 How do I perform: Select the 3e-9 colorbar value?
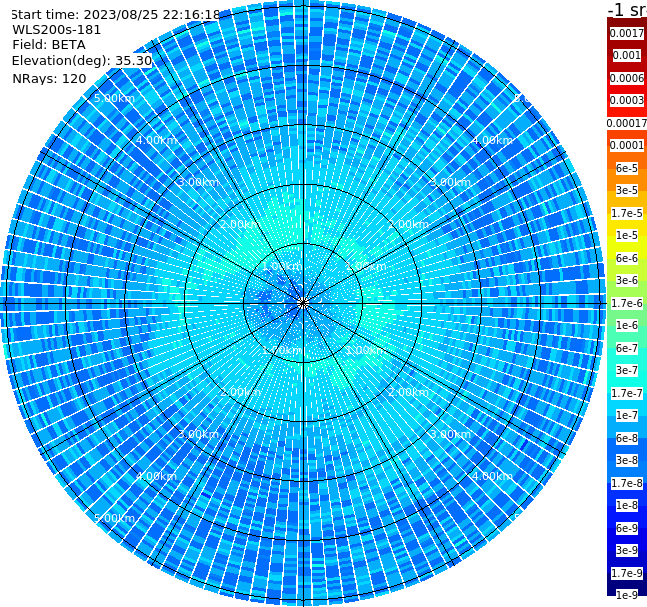(x=627, y=550)
